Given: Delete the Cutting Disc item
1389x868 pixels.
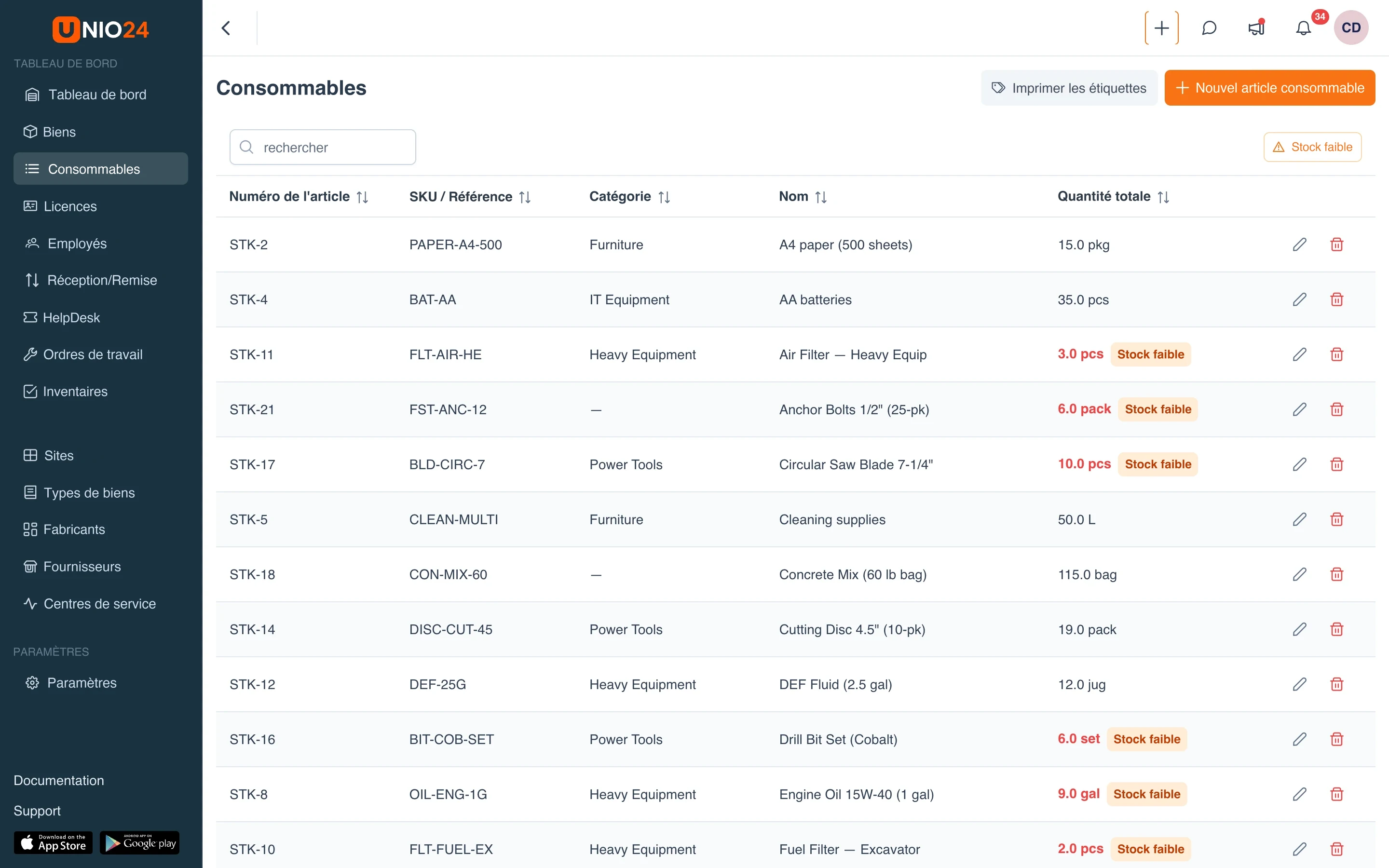Looking at the screenshot, I should [1337, 629].
